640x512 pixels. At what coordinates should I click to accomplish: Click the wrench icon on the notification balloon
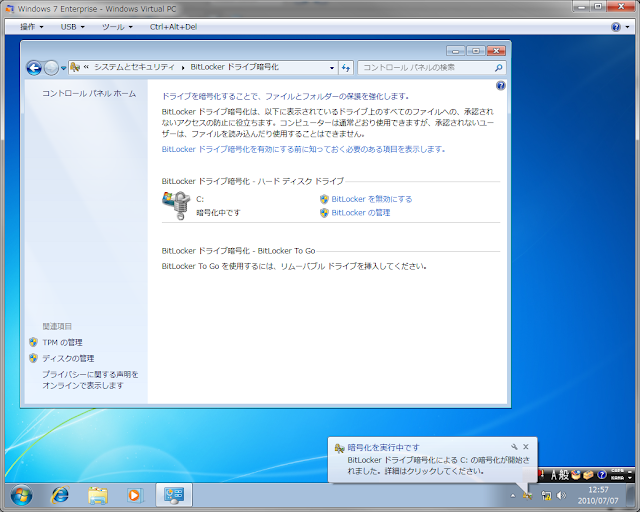pos(514,447)
